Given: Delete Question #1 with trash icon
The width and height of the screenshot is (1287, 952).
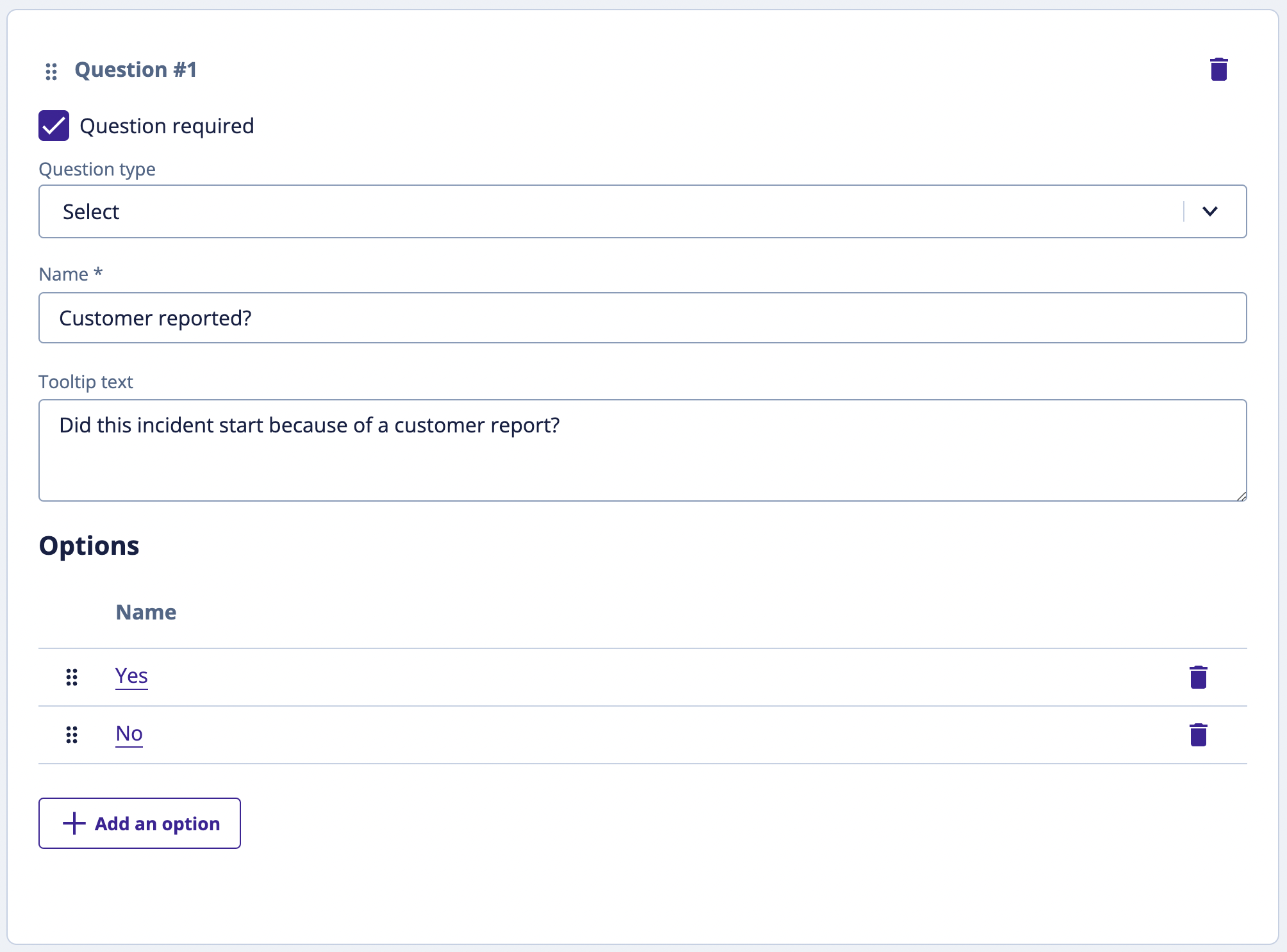Looking at the screenshot, I should point(1218,69).
